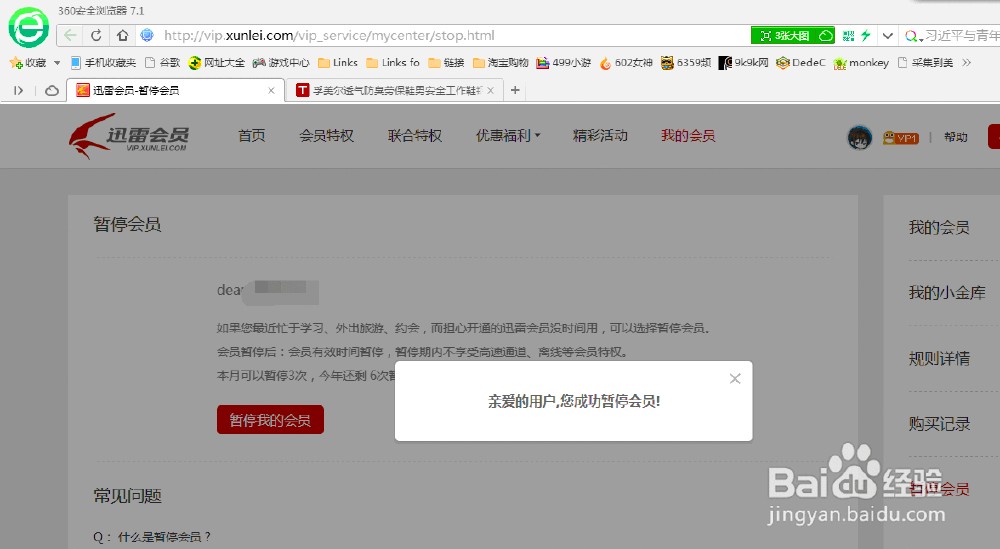Open 精彩活动 navigation item
1000x549 pixels.
coord(600,136)
